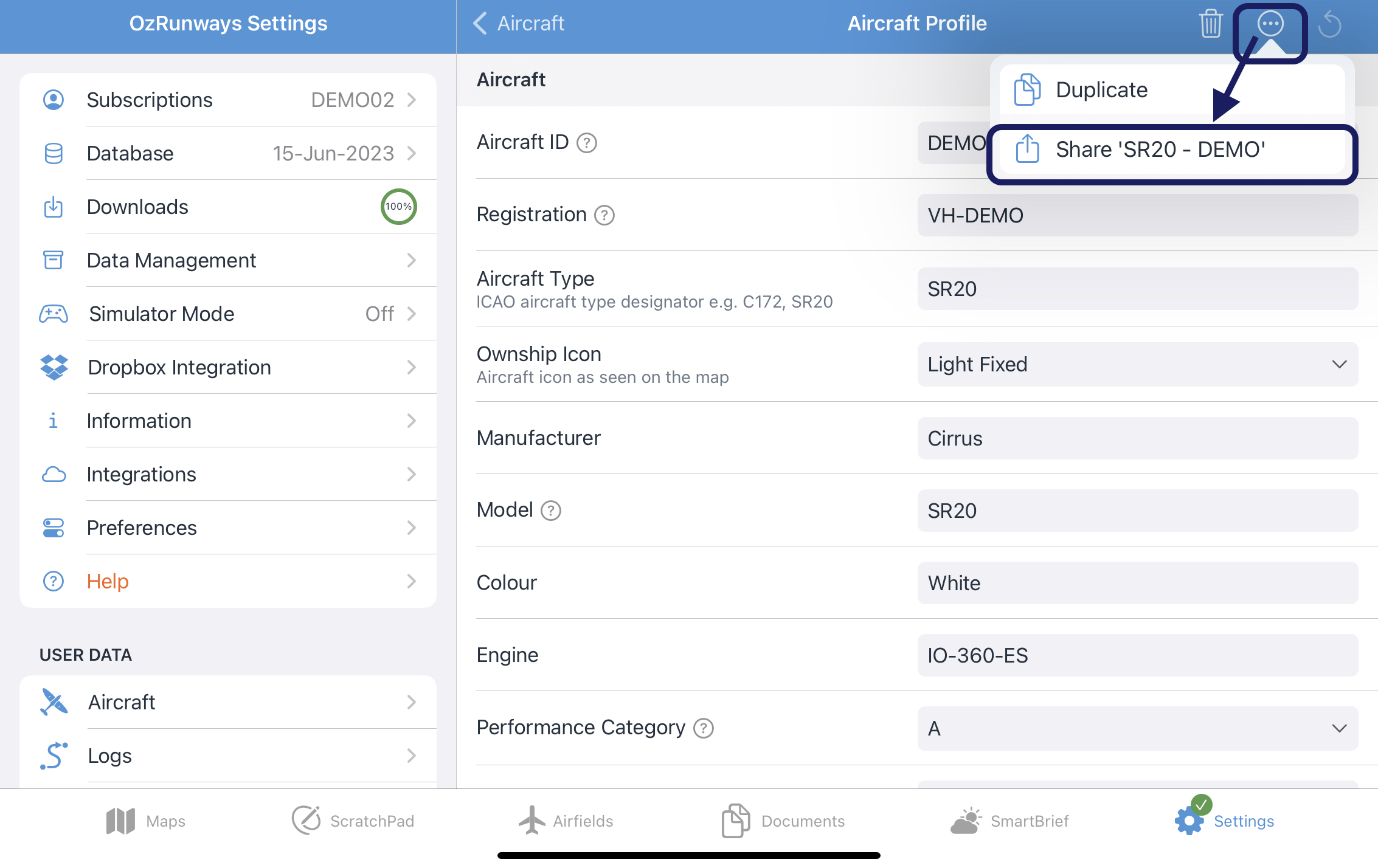The width and height of the screenshot is (1378, 868).
Task: Expand Subscriptions row chevron
Action: [x=412, y=100]
